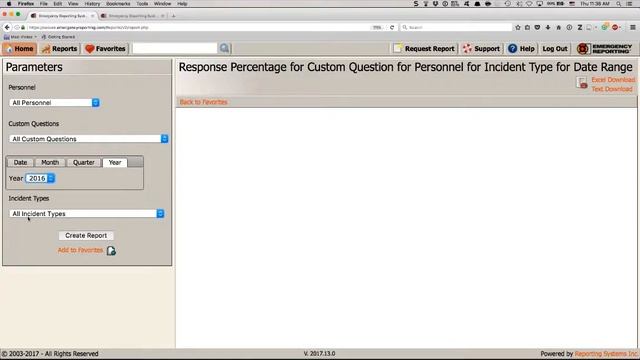Open the Notification Center icon in menu bar
Viewport: 640px width, 360px height.
(629, 4)
